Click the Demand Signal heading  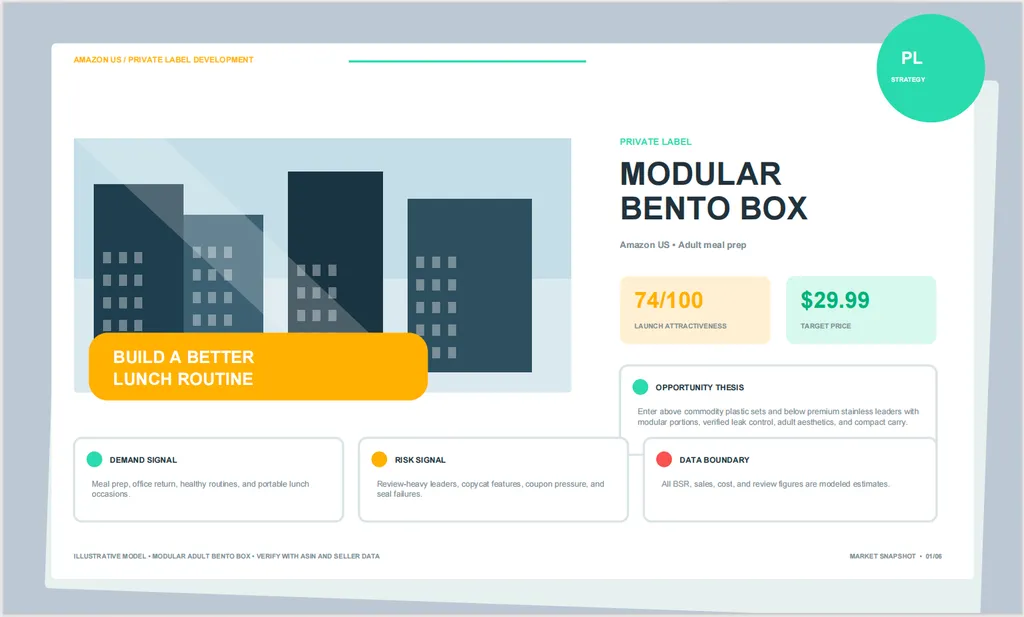[x=143, y=460]
